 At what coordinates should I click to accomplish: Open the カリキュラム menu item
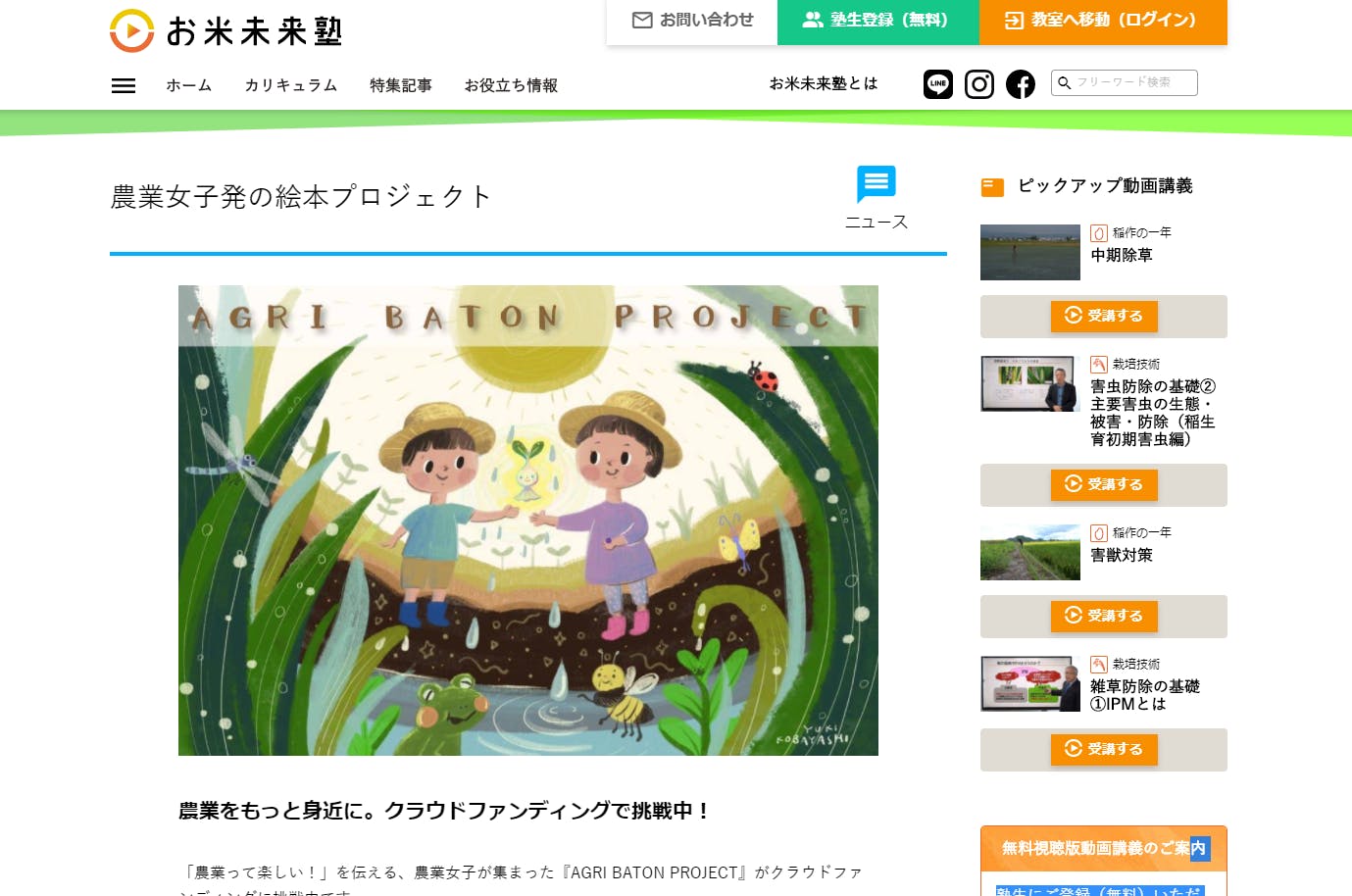click(x=291, y=85)
